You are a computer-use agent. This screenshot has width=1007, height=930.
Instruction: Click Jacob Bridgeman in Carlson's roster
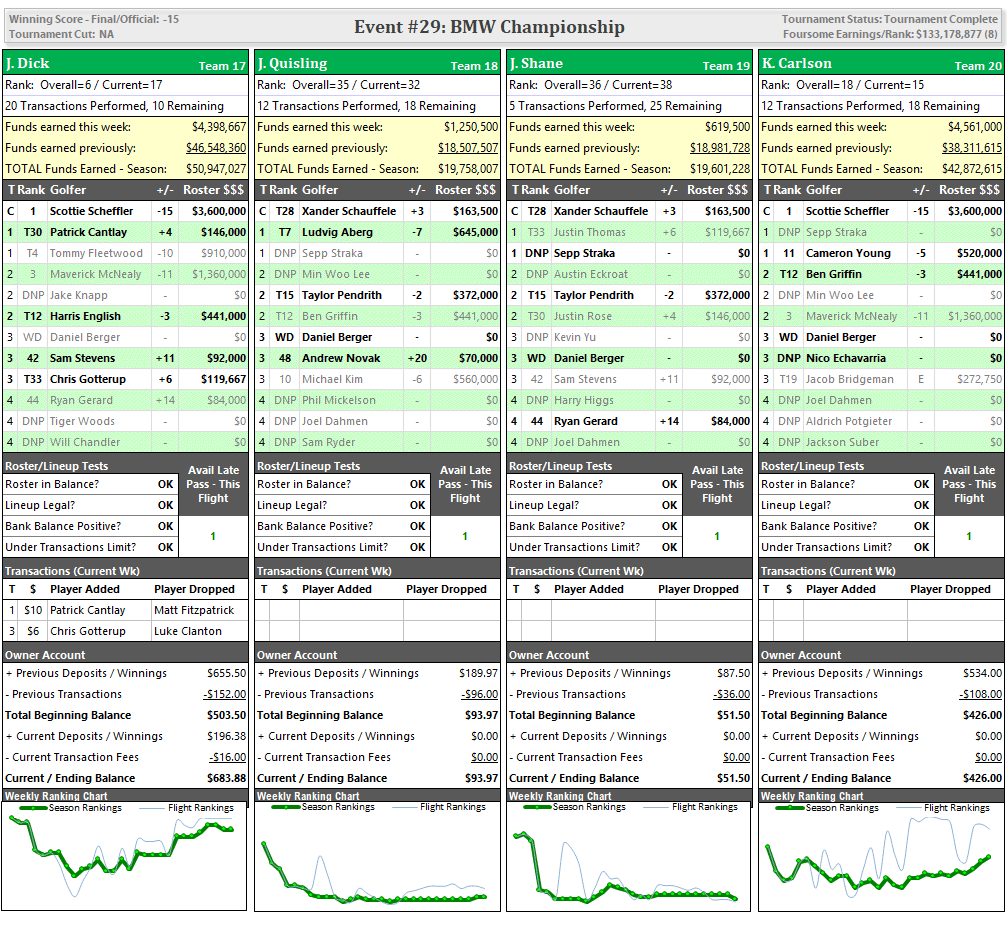point(850,379)
